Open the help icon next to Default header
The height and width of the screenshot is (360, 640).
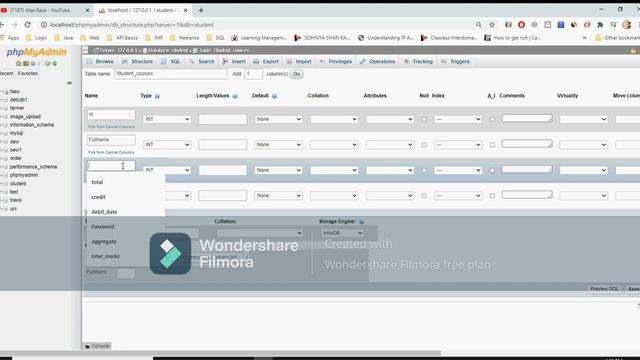pos(274,96)
